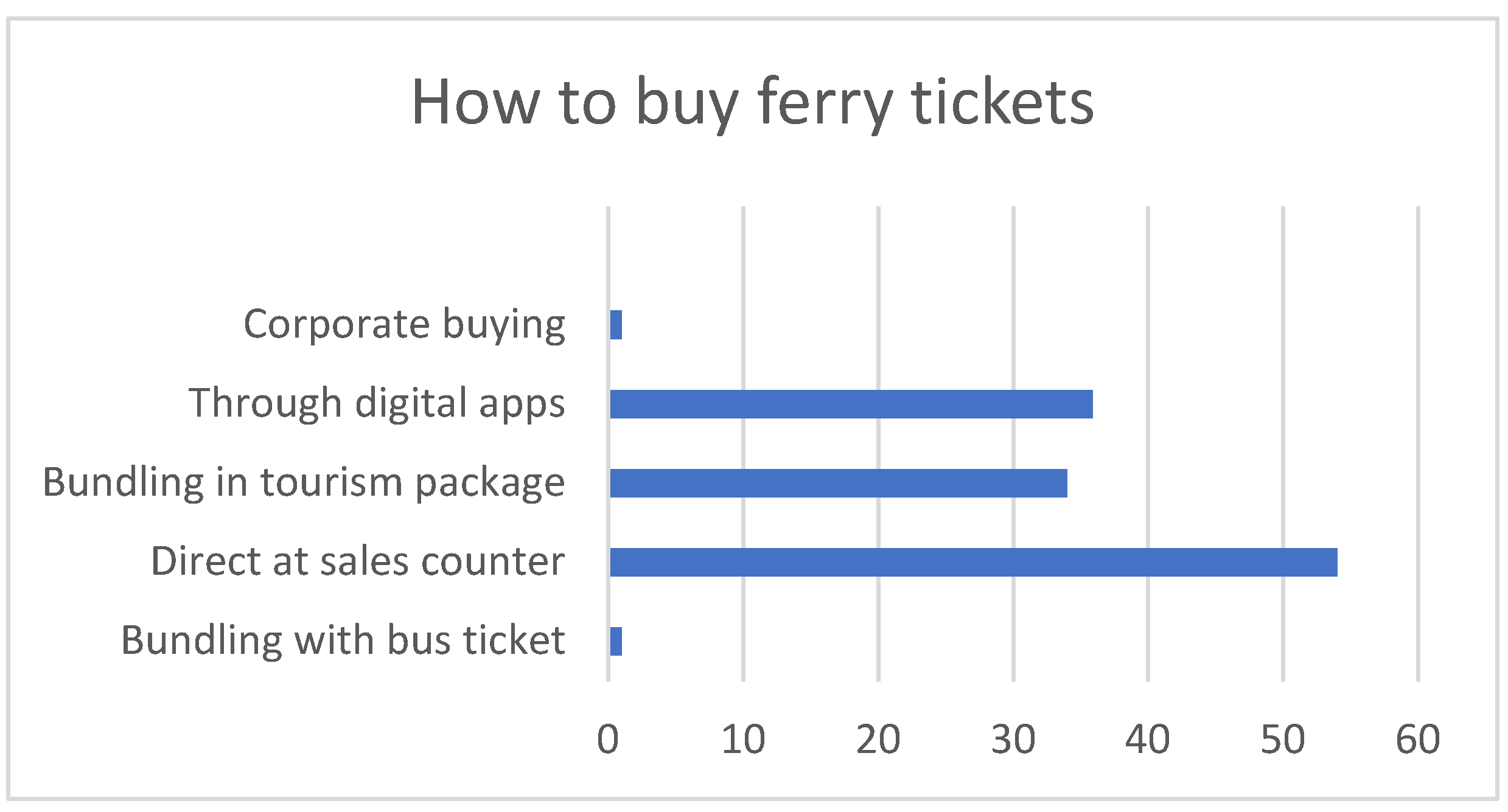The height and width of the screenshot is (812, 1508).
Task: Select the 'Direct at sales counter' label
Action: click(358, 561)
